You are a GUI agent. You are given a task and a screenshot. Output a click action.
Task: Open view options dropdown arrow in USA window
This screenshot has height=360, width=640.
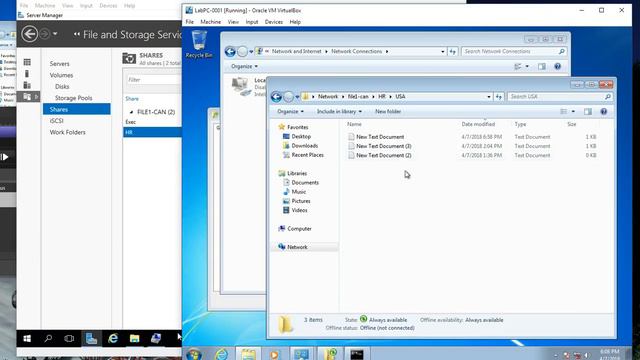tap(573, 111)
